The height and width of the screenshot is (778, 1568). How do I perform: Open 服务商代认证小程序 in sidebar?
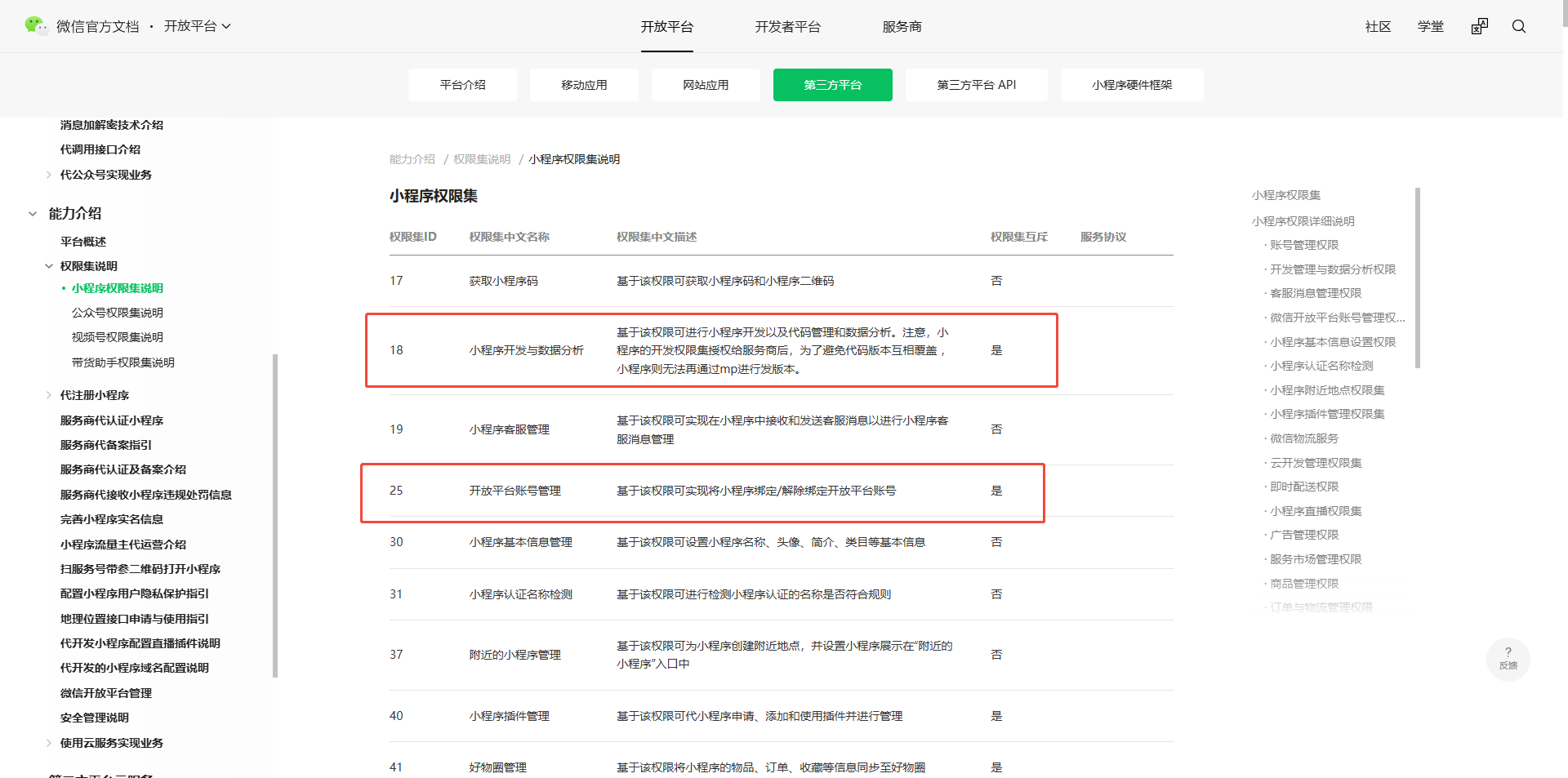tap(112, 420)
